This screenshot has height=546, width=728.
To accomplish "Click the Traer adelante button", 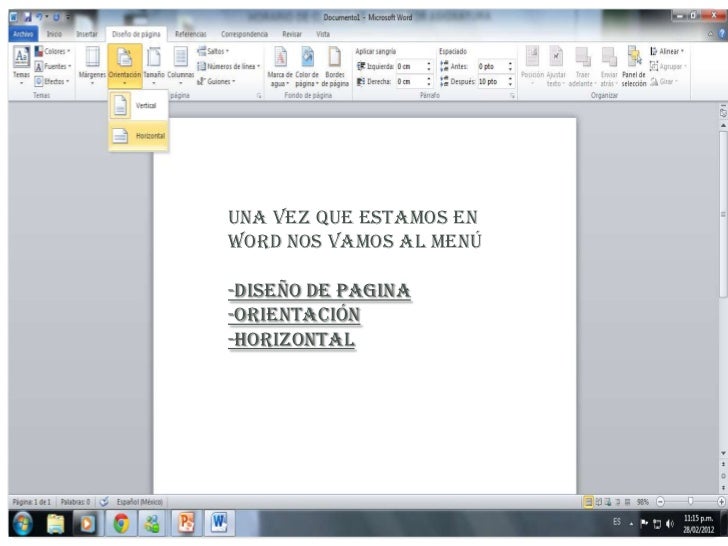I will [x=582, y=66].
